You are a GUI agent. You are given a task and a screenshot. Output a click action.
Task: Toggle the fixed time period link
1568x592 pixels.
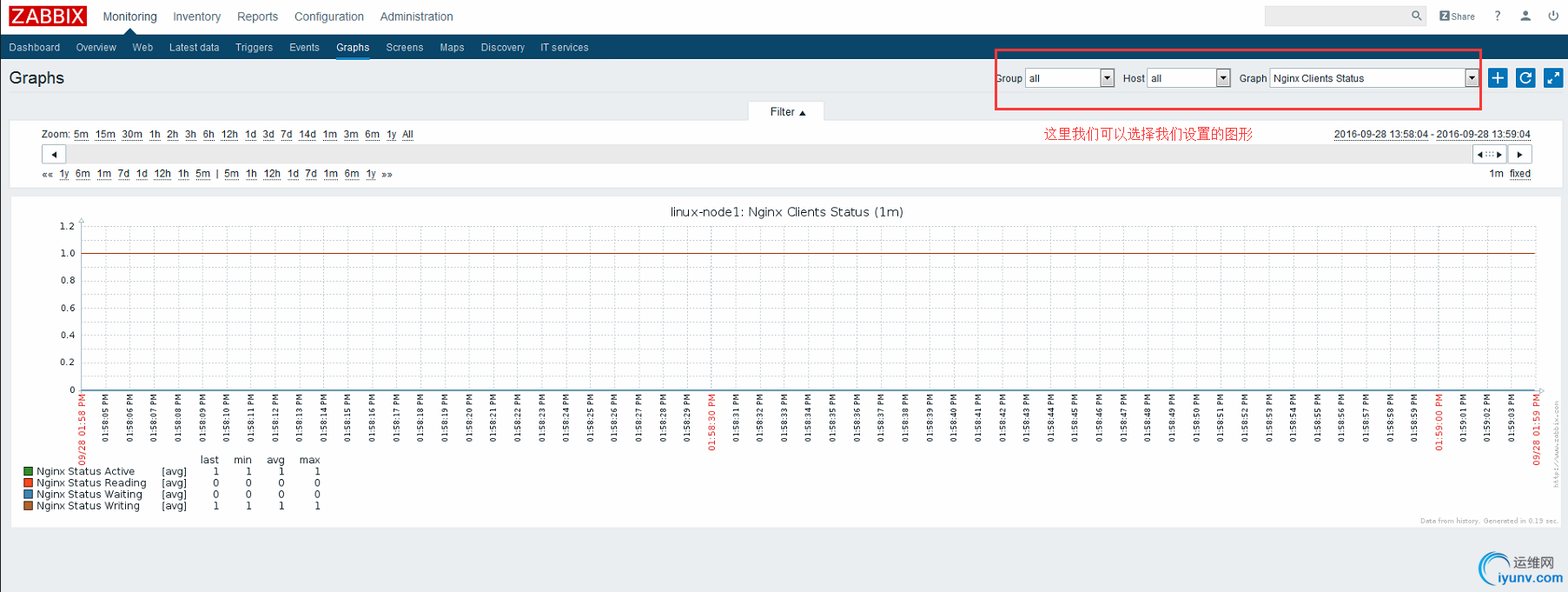(1520, 174)
